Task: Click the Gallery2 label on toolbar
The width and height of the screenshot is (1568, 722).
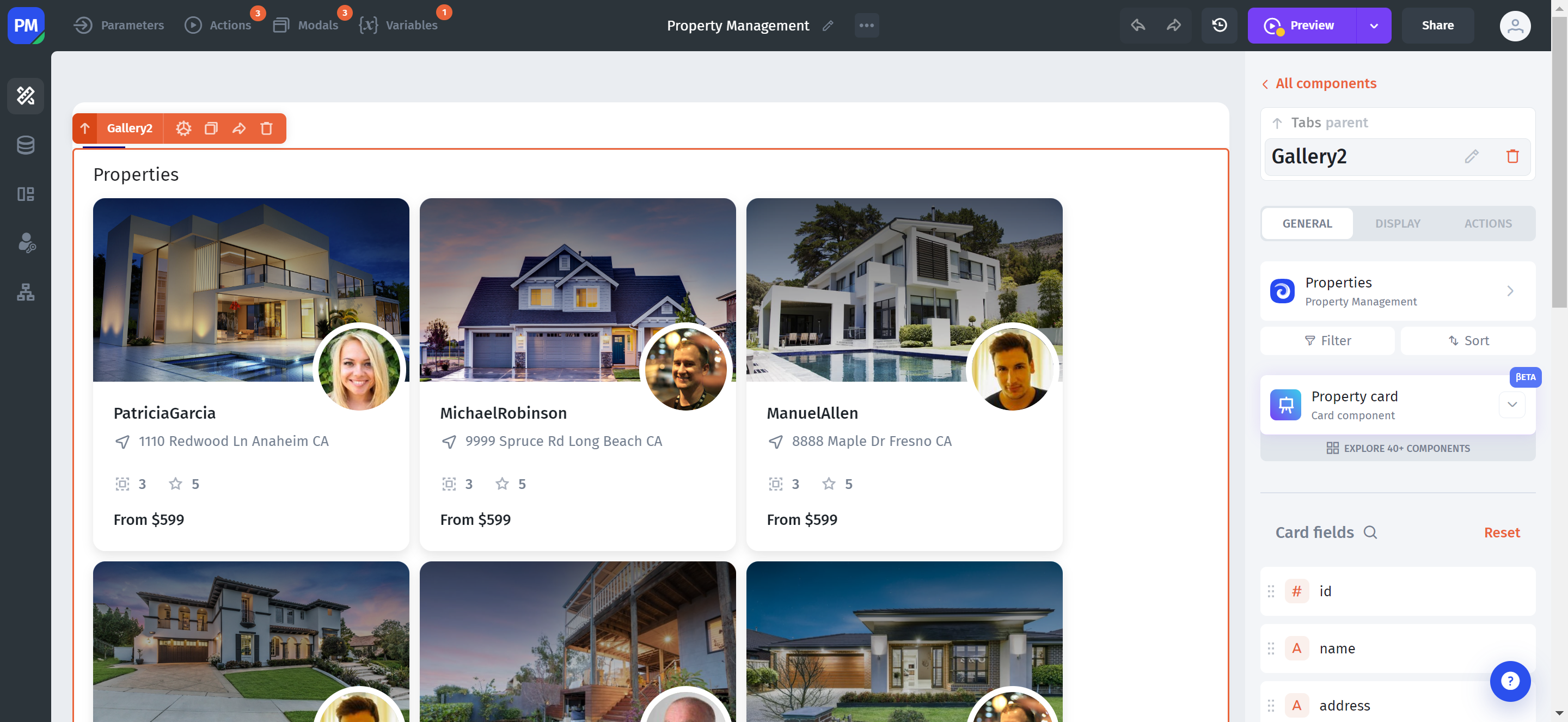Action: pos(130,129)
